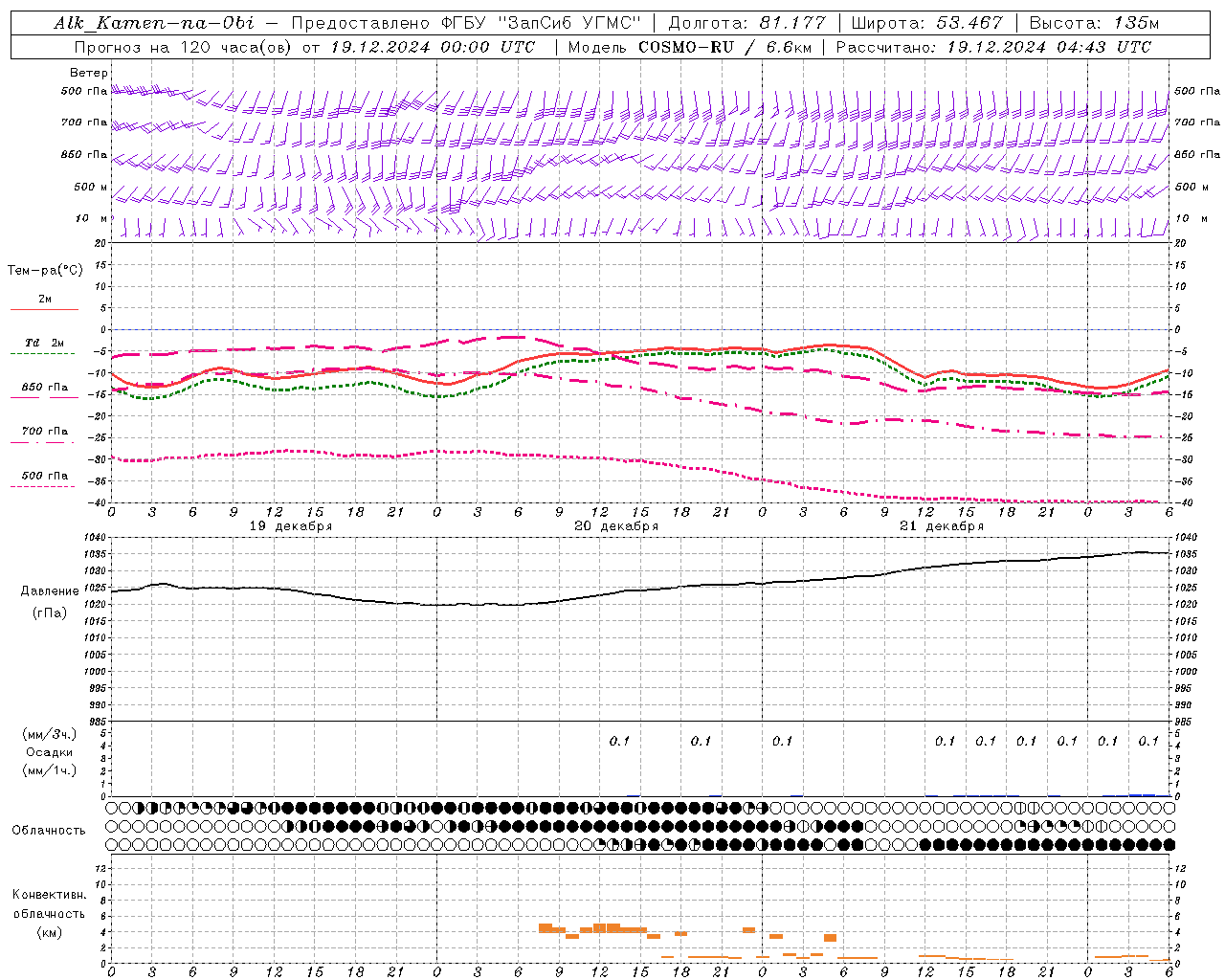
Task: Click the (мм/1ч.) precipitation unit label
Action: [50, 770]
